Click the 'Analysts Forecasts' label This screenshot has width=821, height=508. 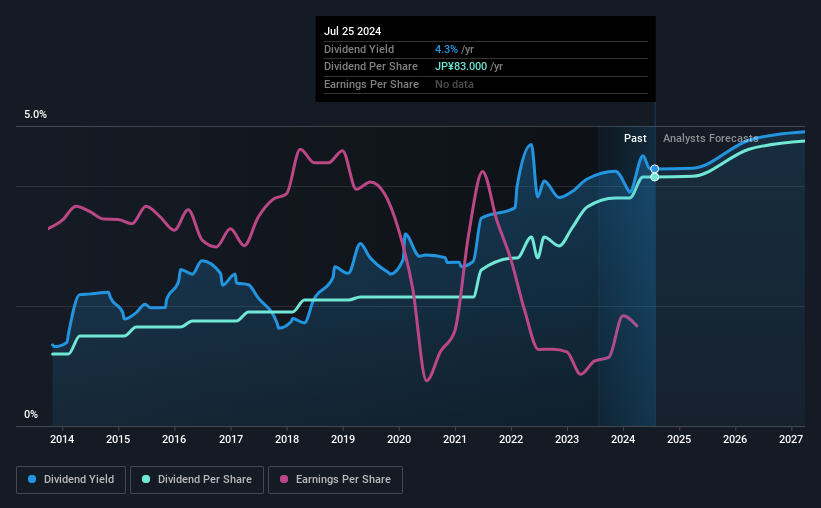tap(711, 138)
